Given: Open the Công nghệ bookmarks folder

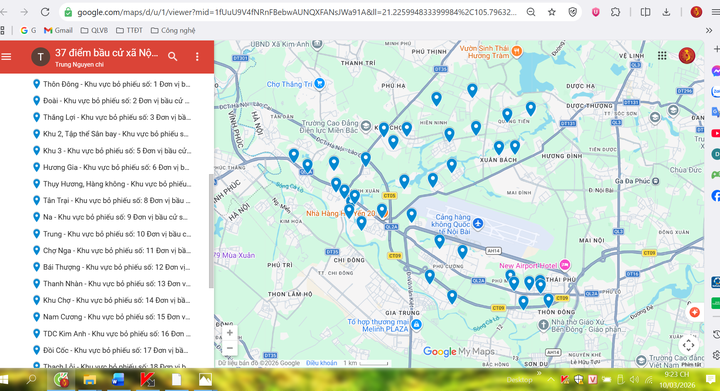Looking at the screenshot, I should point(173,30).
